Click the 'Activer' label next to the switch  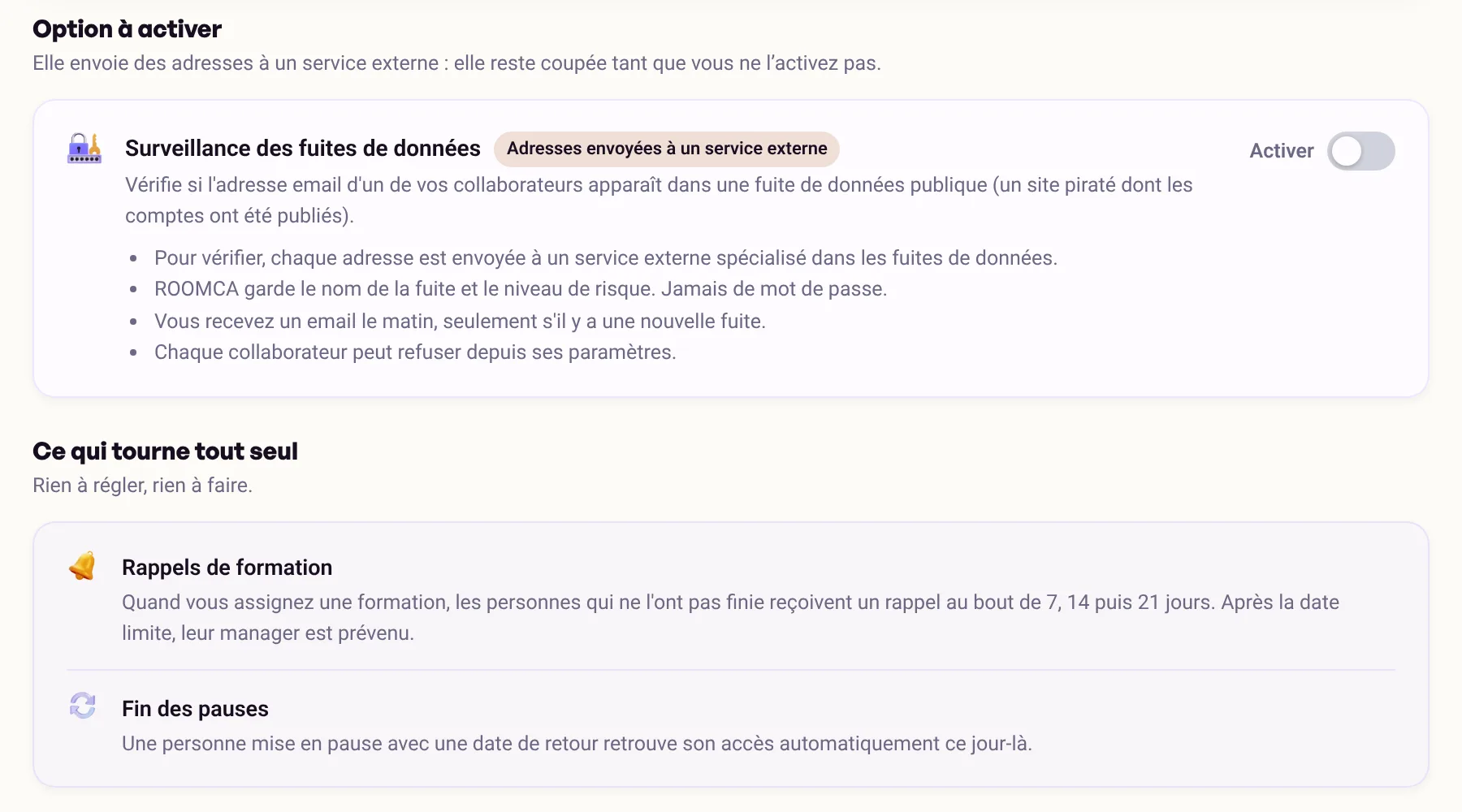(1282, 151)
